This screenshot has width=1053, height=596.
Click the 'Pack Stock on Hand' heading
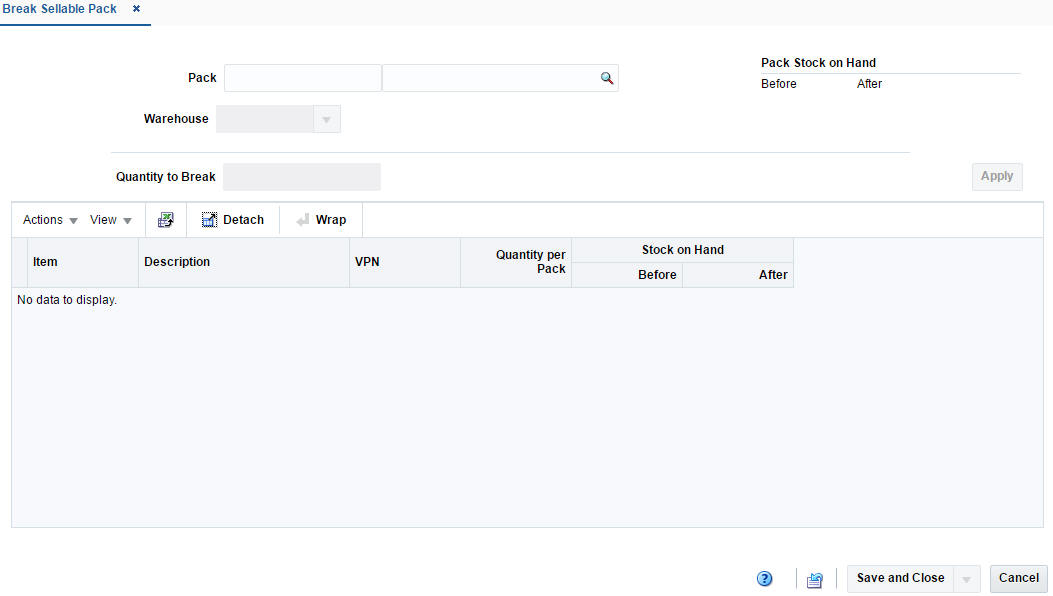click(x=818, y=62)
